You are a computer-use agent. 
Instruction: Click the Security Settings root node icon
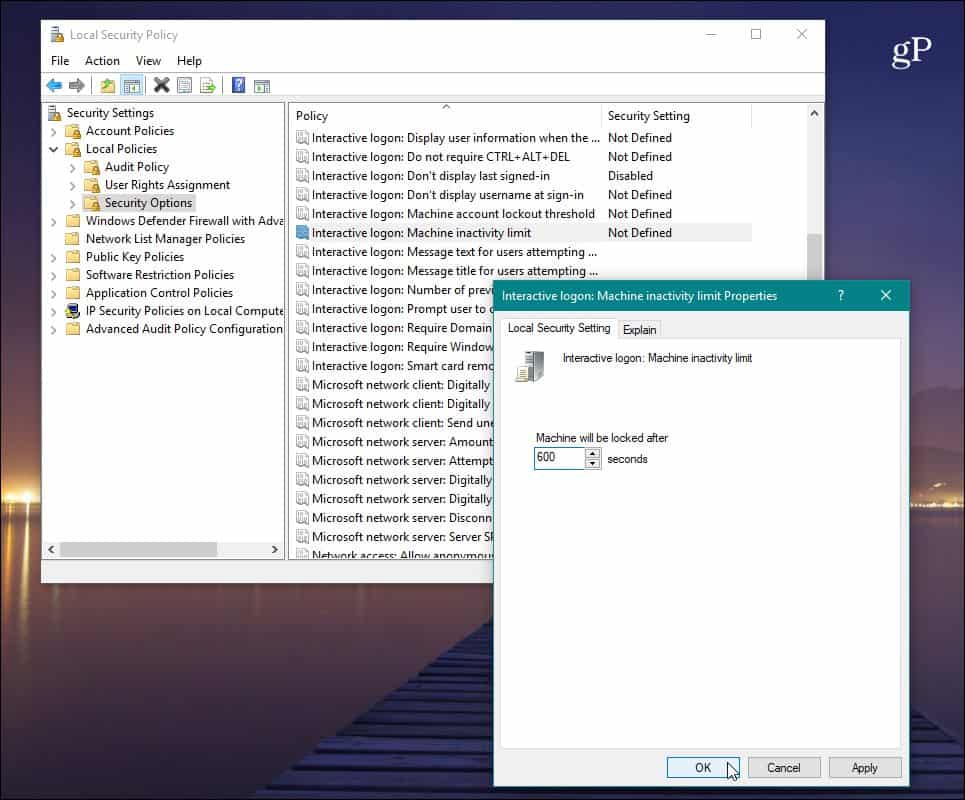[55, 113]
